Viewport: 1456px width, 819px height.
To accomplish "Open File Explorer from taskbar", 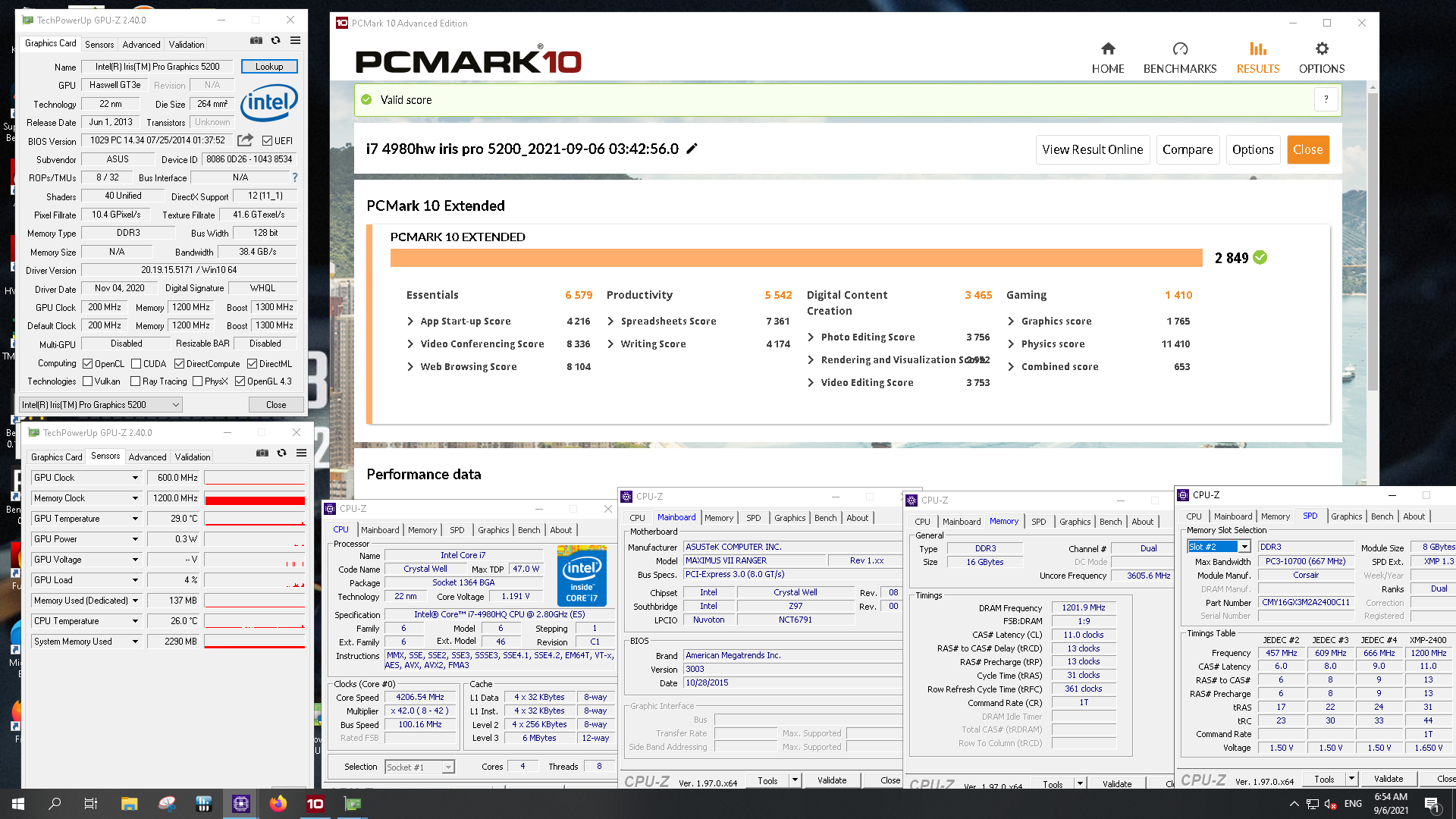I will pos(129,804).
